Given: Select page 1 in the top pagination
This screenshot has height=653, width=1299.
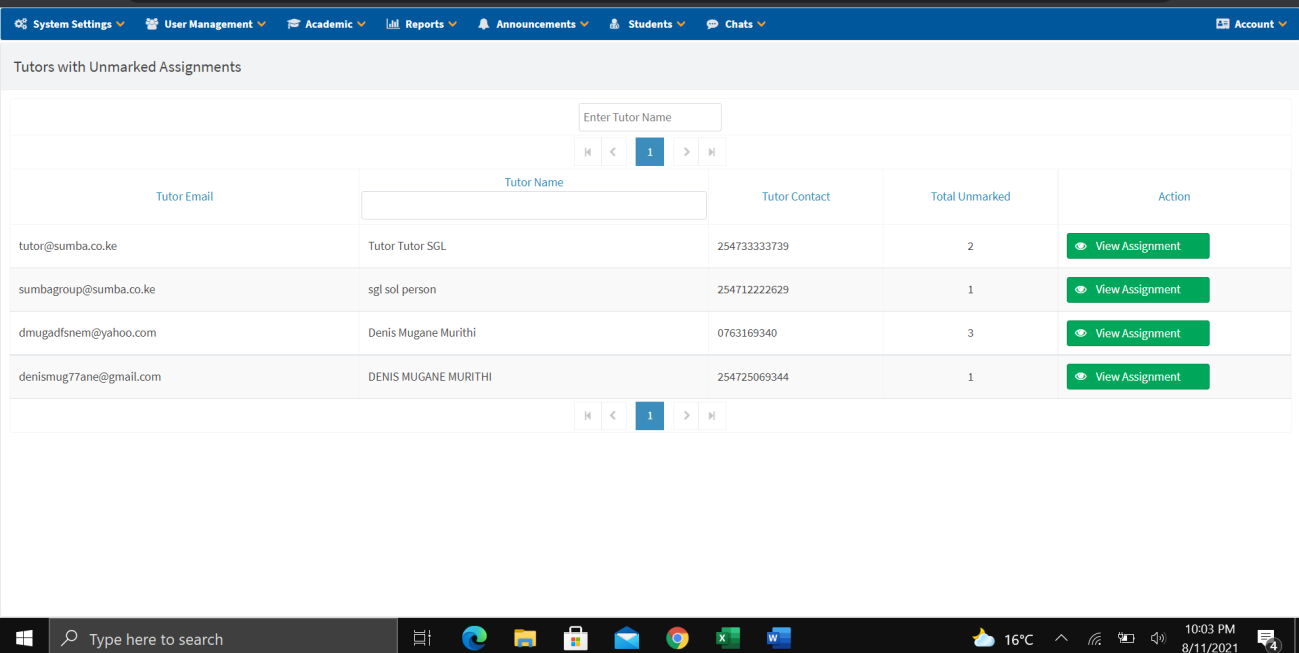Looking at the screenshot, I should (x=650, y=152).
